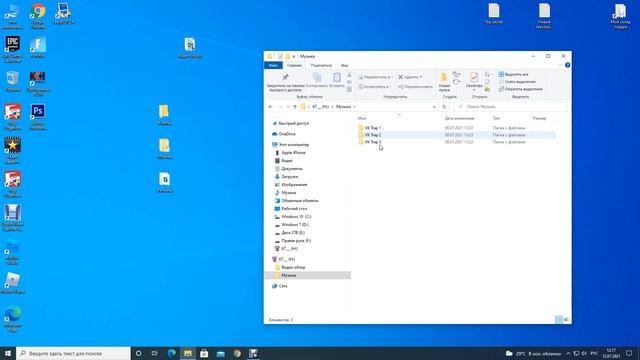Viewport: 640px width, 360px height.
Task: Open the recent locations dropdown next to Forward
Action: tap(288, 107)
